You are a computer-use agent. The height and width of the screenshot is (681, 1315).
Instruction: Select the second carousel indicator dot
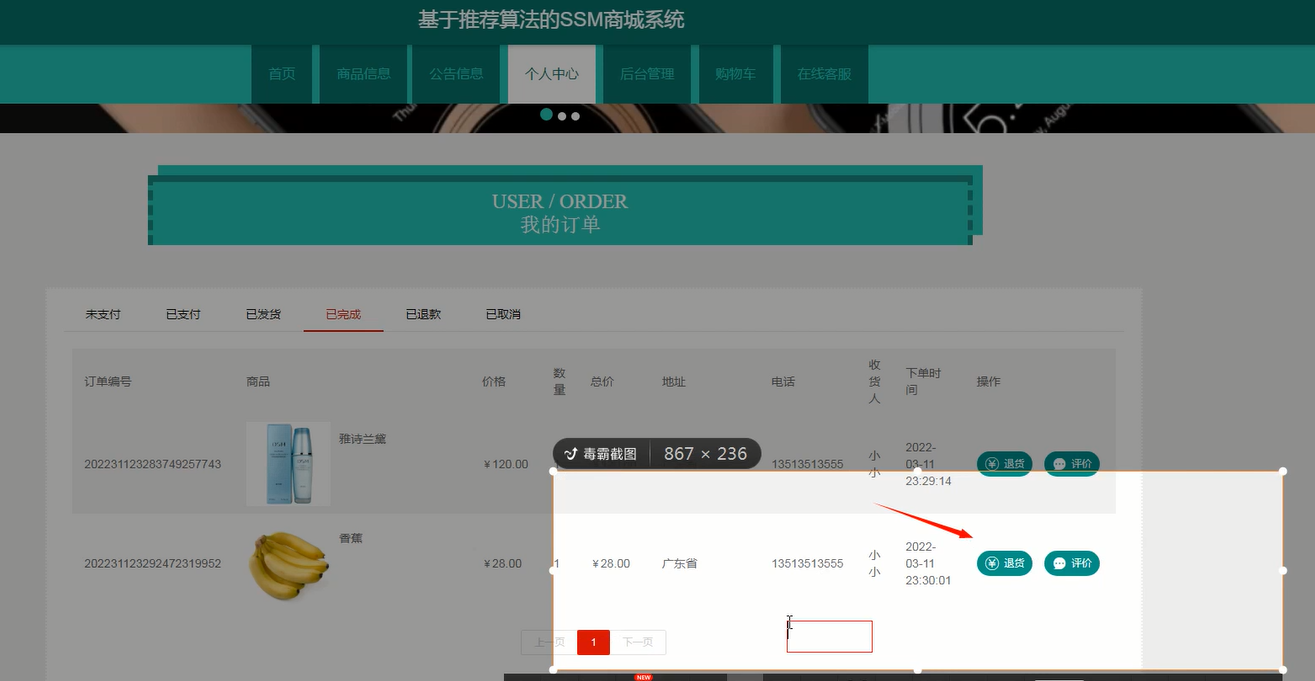tap(562, 116)
